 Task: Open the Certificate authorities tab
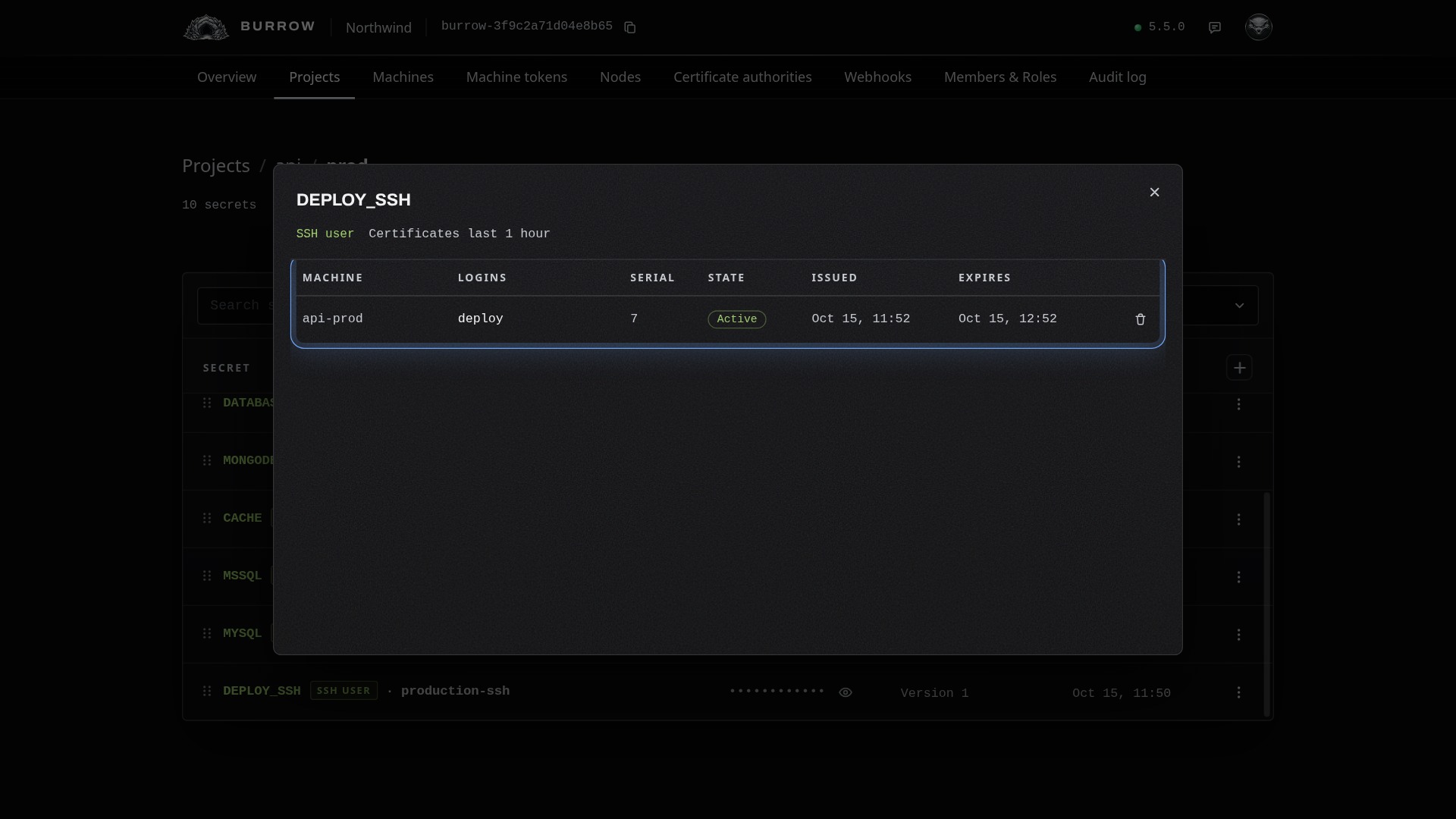(742, 77)
